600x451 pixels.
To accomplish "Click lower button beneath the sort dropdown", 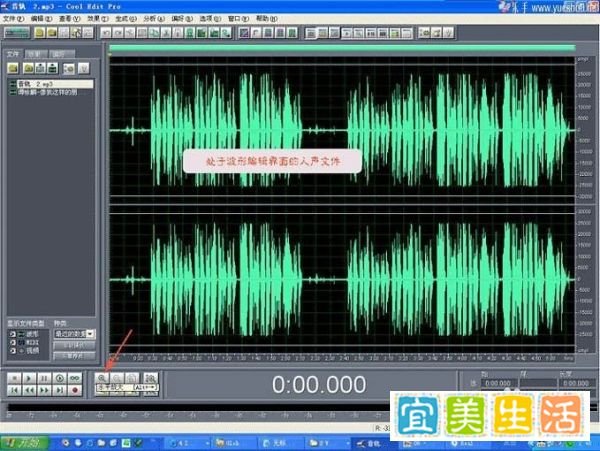I will coord(74,356).
